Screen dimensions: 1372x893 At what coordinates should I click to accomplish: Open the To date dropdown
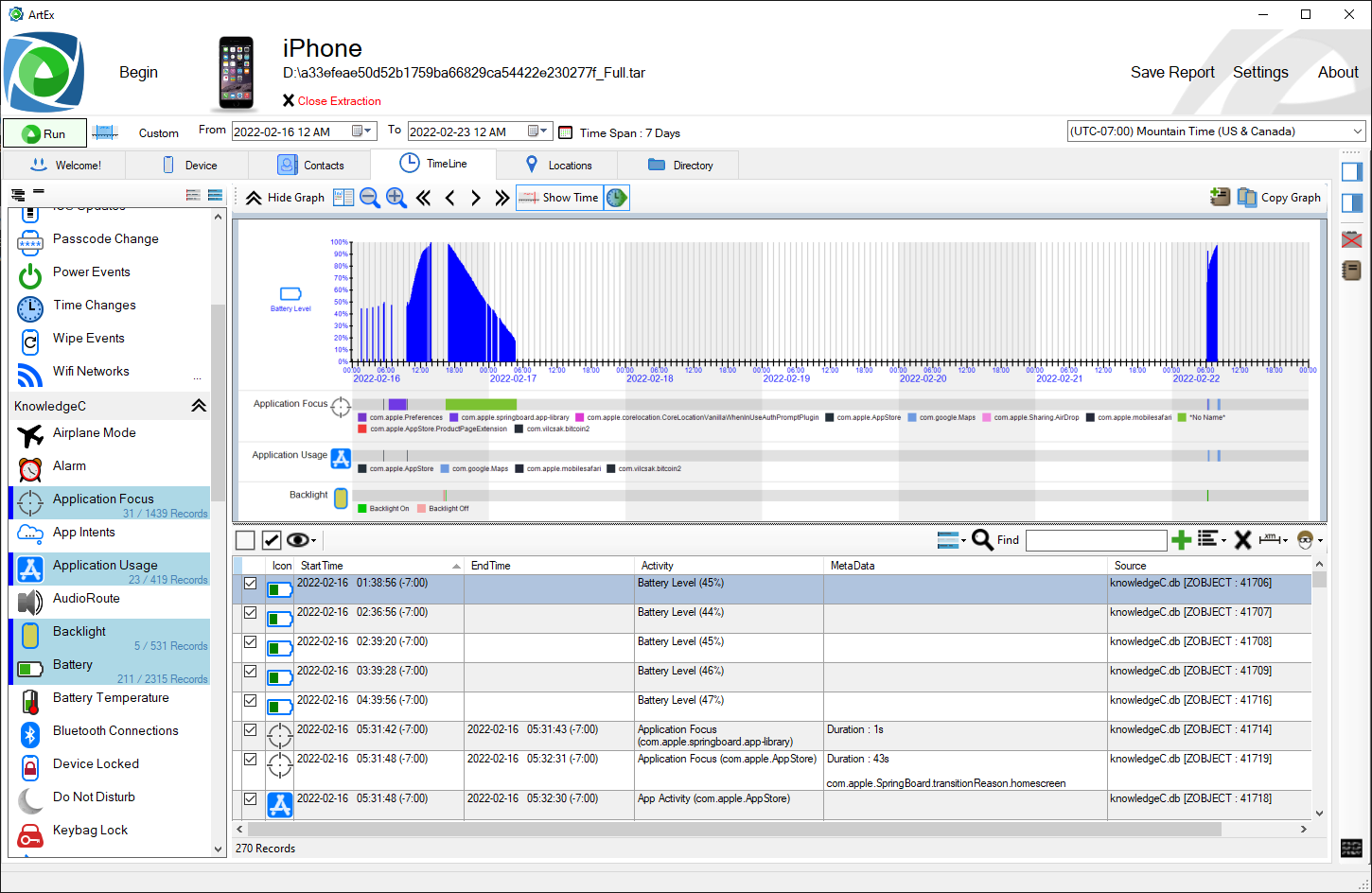(x=537, y=131)
